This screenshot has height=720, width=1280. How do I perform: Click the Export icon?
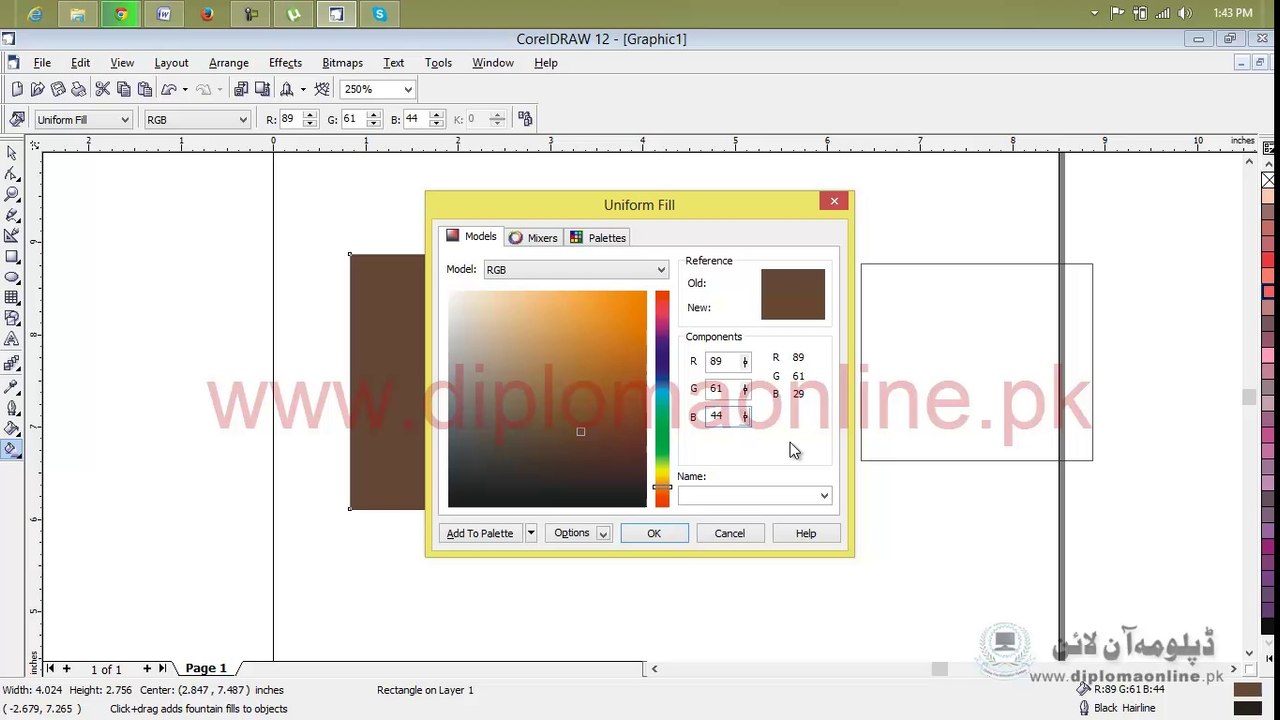click(262, 89)
